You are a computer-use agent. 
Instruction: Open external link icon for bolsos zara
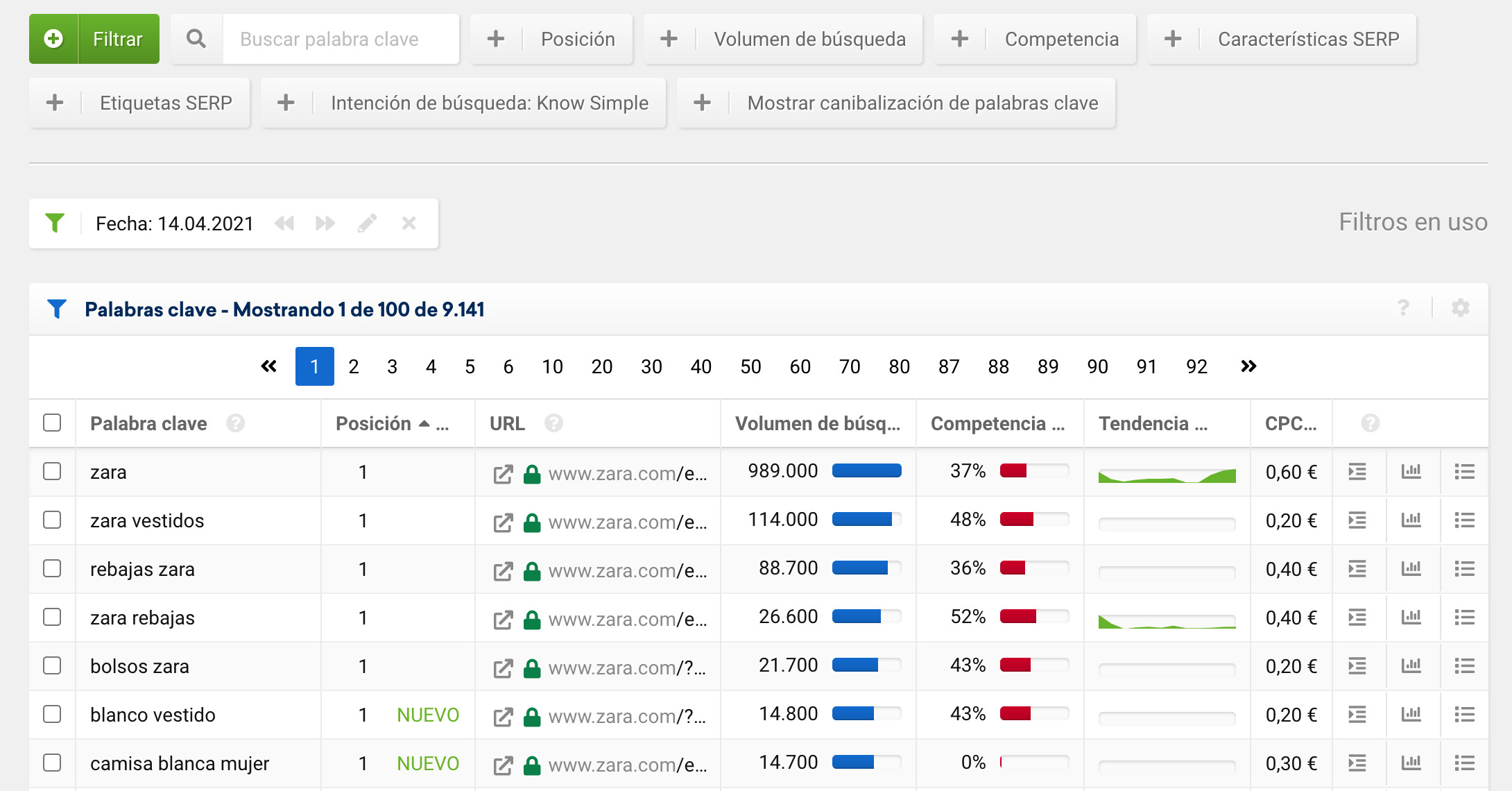pyautogui.click(x=503, y=669)
